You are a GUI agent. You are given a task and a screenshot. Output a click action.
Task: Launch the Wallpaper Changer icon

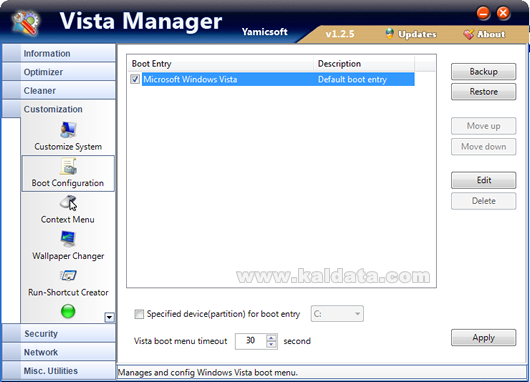68,239
